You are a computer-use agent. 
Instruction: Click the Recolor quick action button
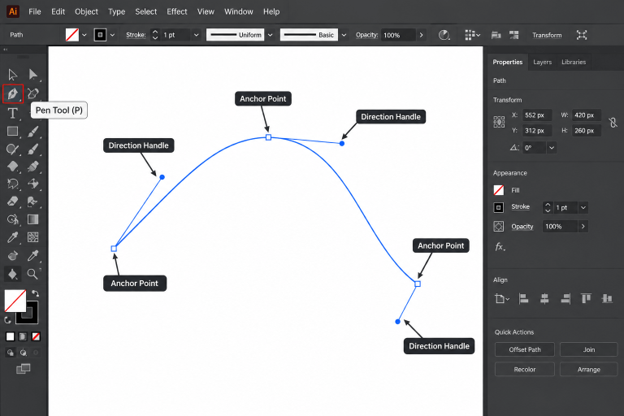pos(525,369)
